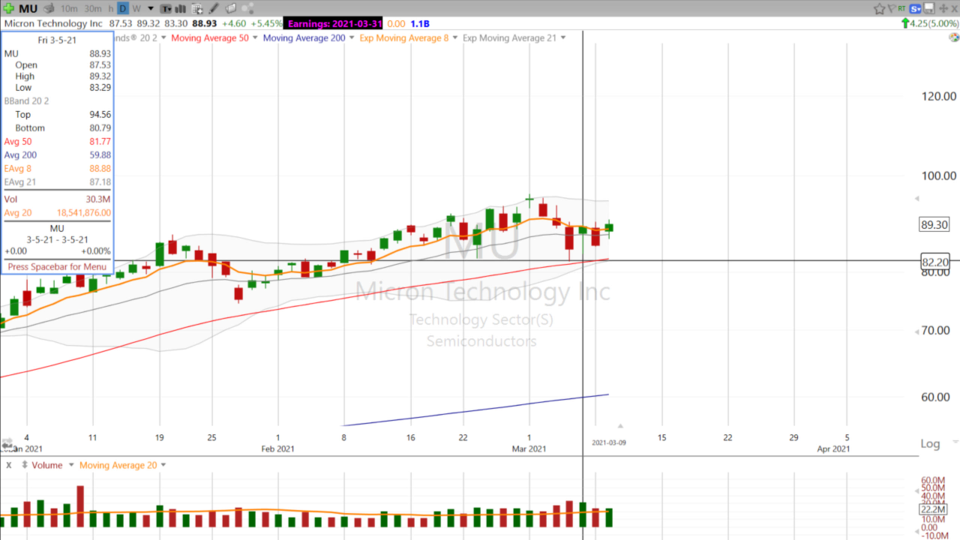Click the 89.30 current price label
Viewport: 960px width, 540px height.
coord(934,225)
